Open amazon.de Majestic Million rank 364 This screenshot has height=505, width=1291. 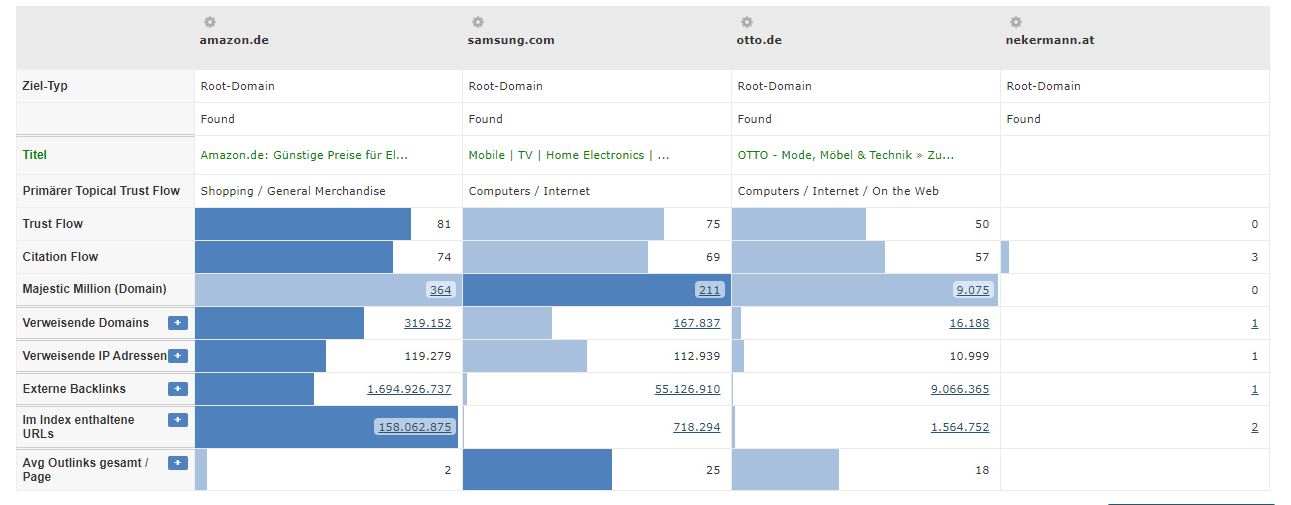[x=440, y=290]
